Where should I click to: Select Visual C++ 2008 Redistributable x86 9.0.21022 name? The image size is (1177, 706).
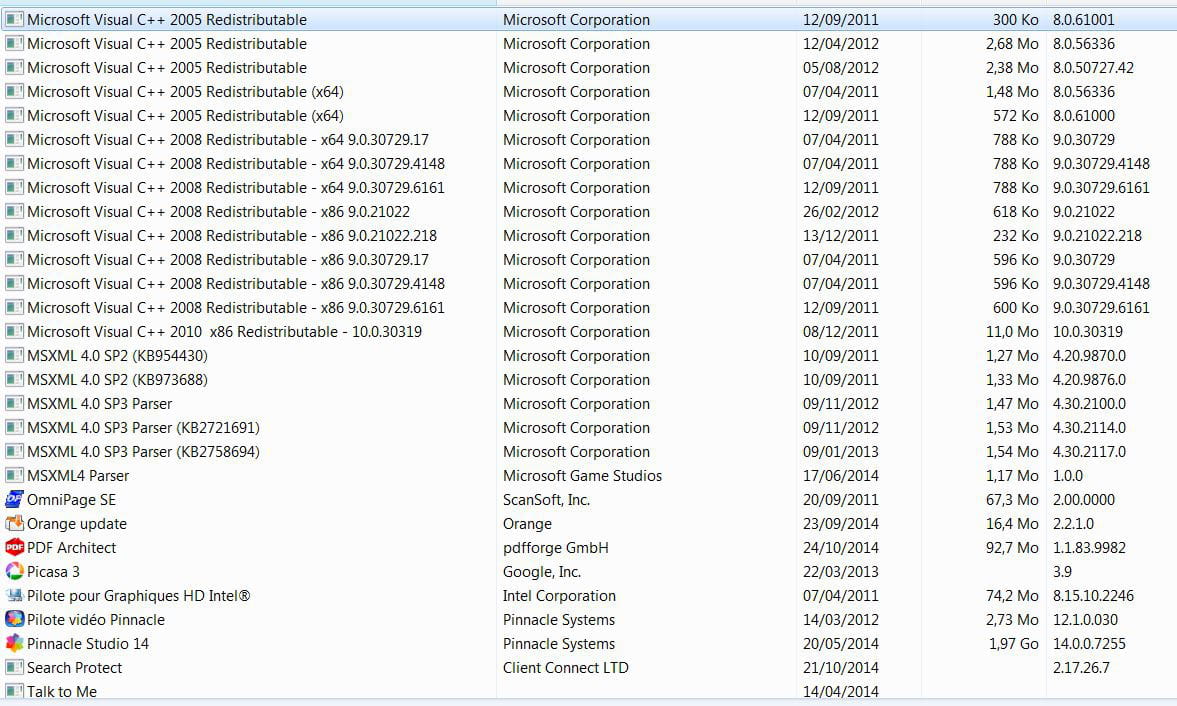[x=218, y=212]
